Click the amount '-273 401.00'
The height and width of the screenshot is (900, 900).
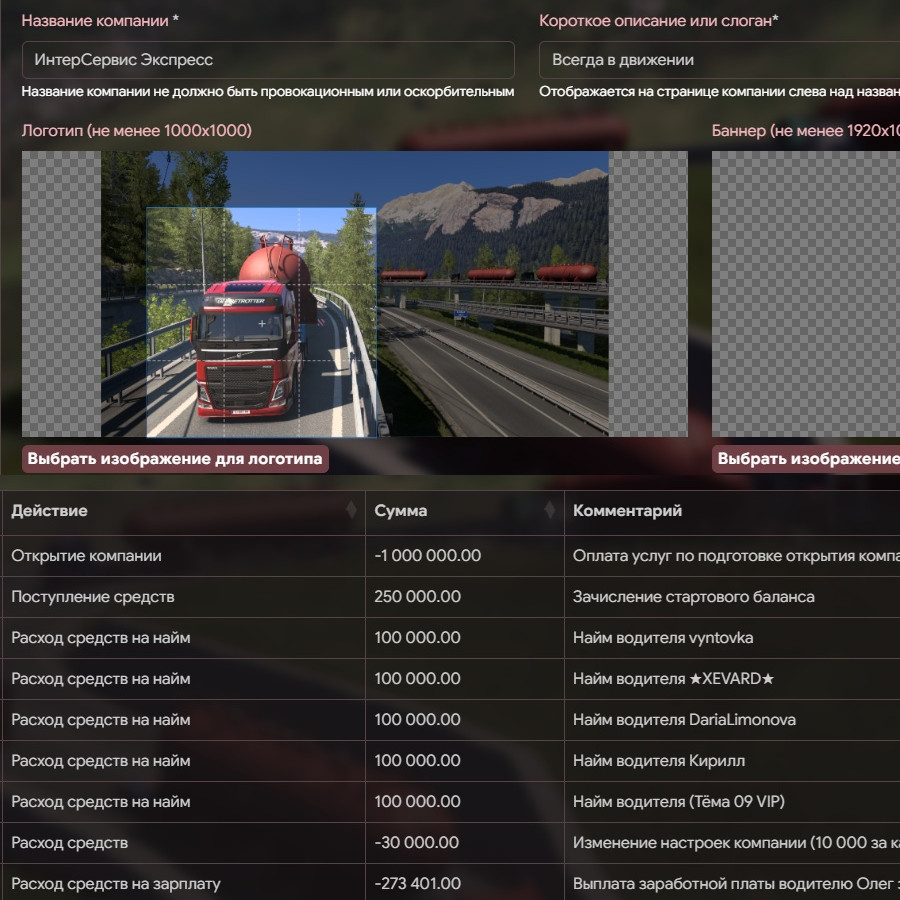(417, 883)
